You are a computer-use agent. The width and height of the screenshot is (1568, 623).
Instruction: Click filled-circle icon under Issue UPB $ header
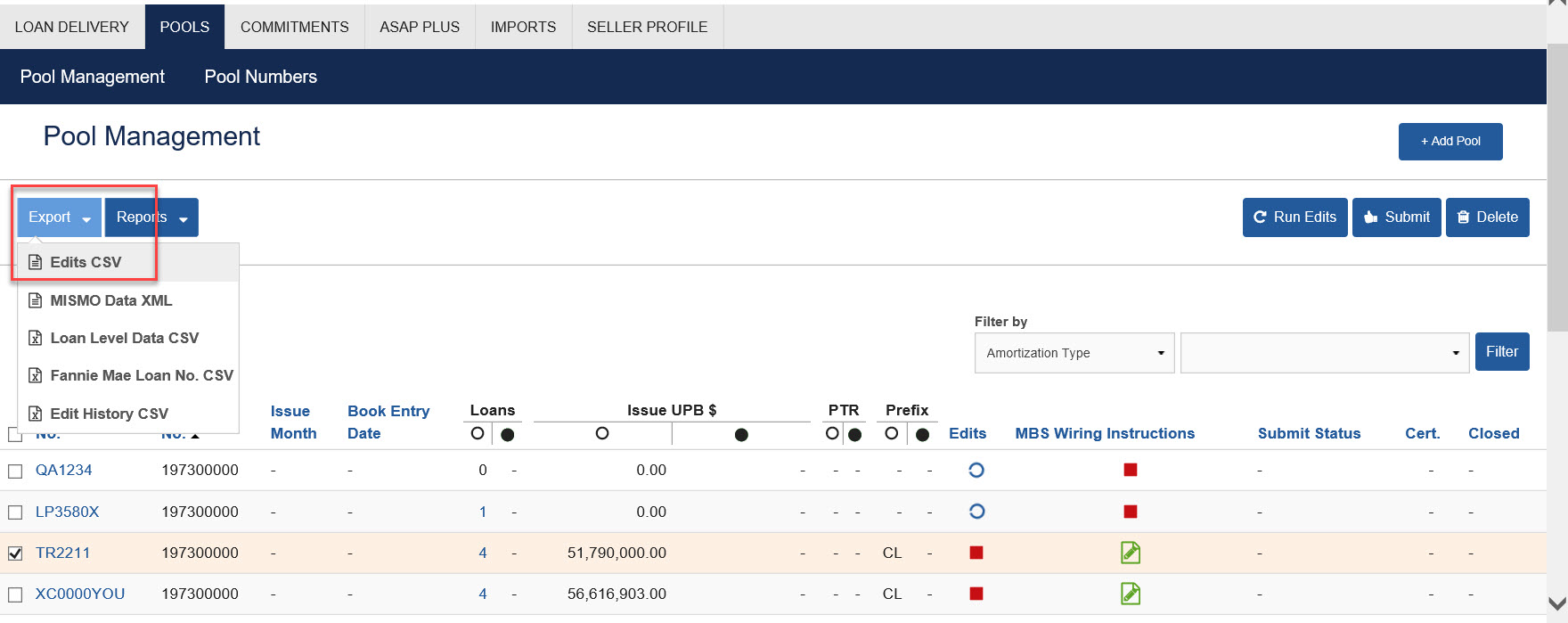pyautogui.click(x=741, y=435)
